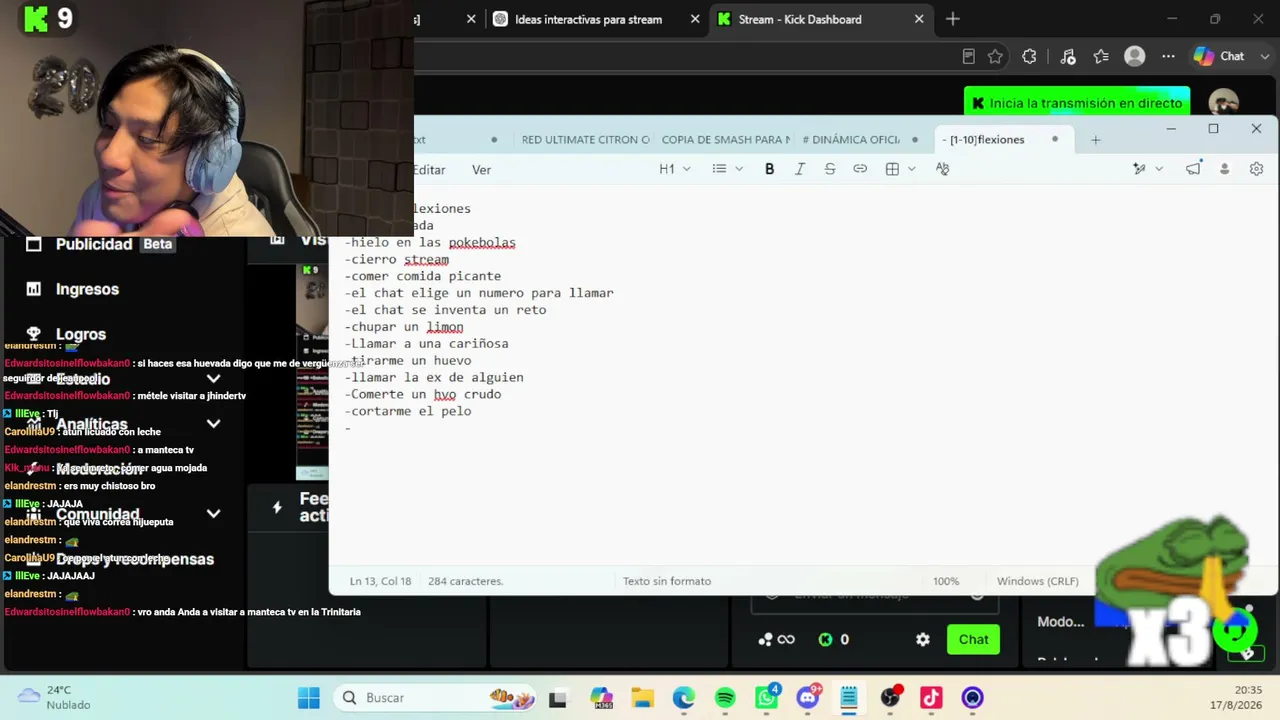The width and height of the screenshot is (1280, 720).
Task: Click green Chat send button
Action: [973, 639]
